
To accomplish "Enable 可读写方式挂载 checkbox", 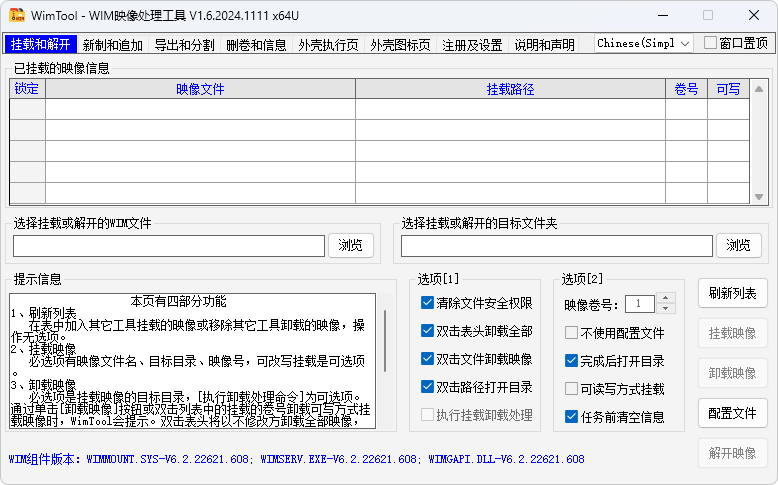I will 615,389.
